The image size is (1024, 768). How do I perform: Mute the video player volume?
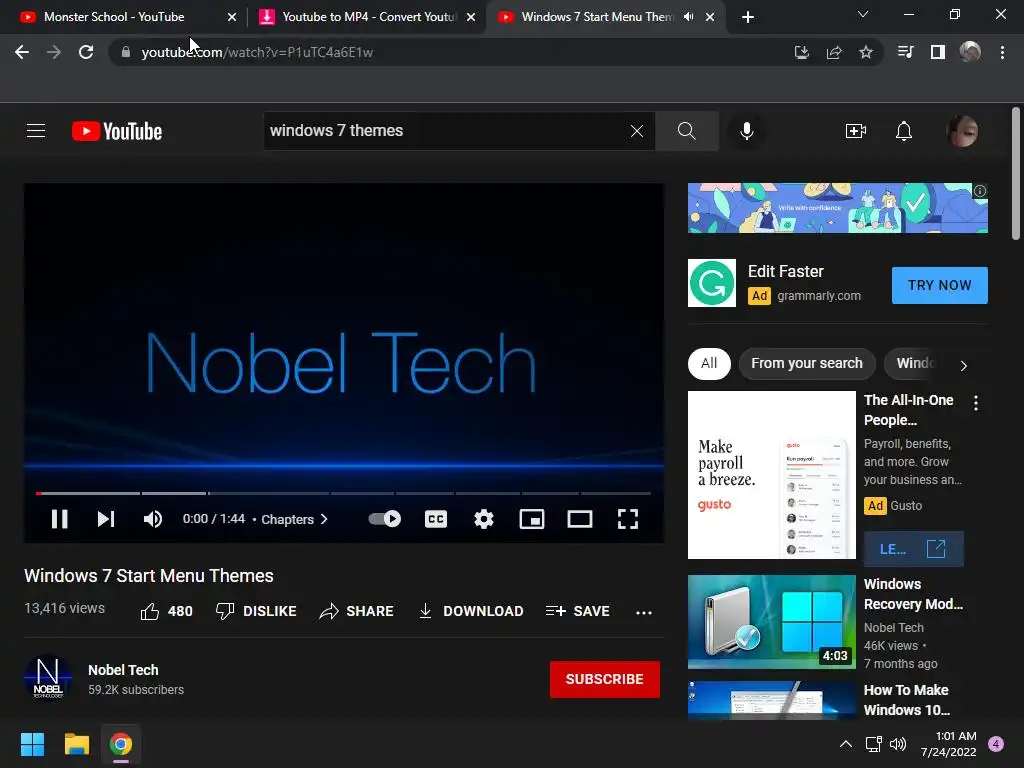click(153, 519)
